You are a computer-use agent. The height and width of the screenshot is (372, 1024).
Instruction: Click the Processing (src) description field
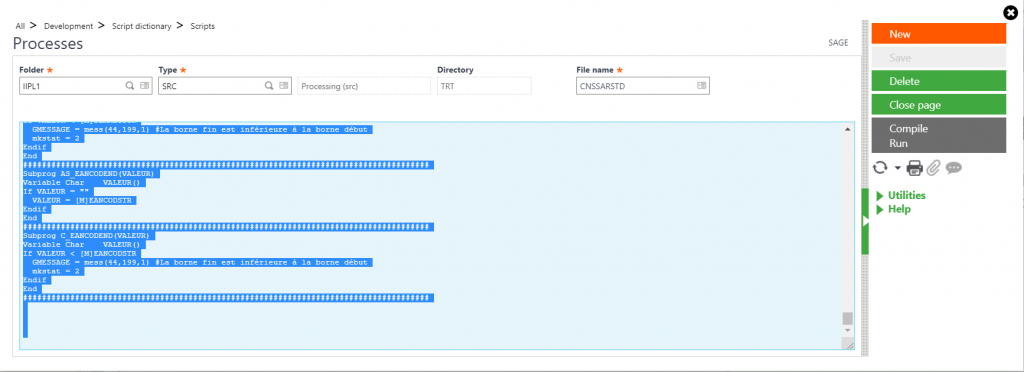coord(364,86)
